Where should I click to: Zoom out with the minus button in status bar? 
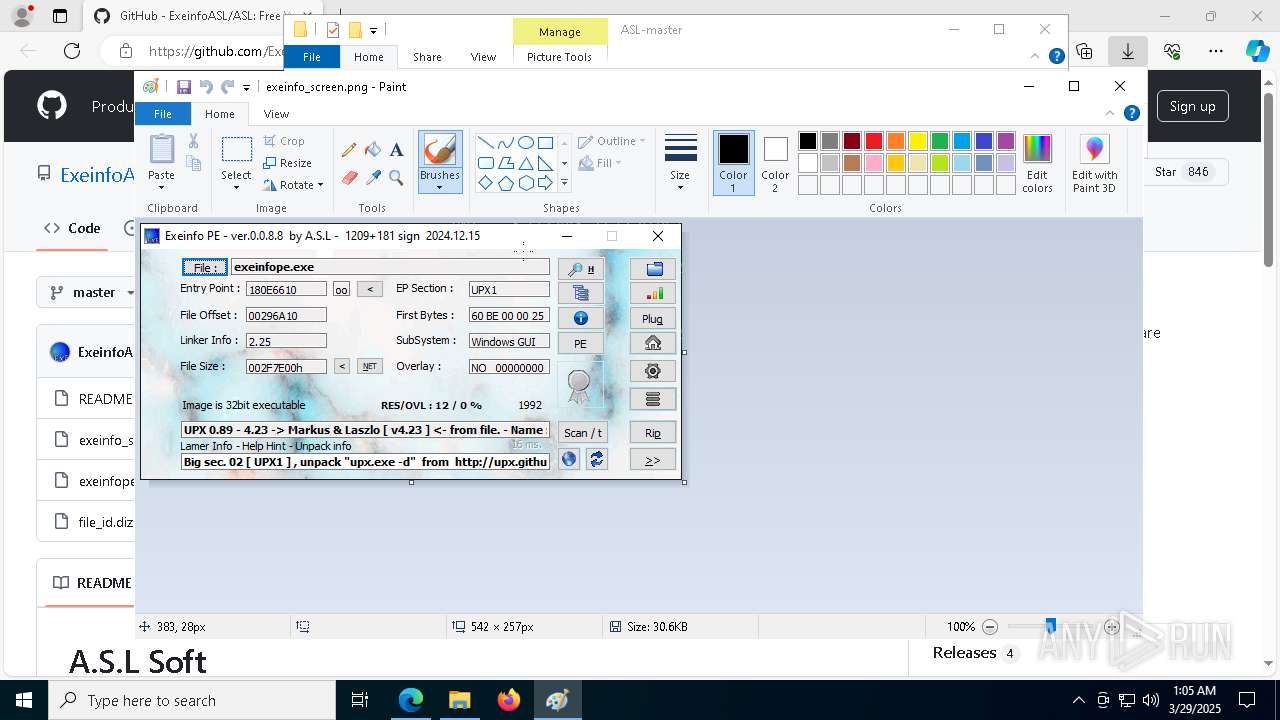990,627
